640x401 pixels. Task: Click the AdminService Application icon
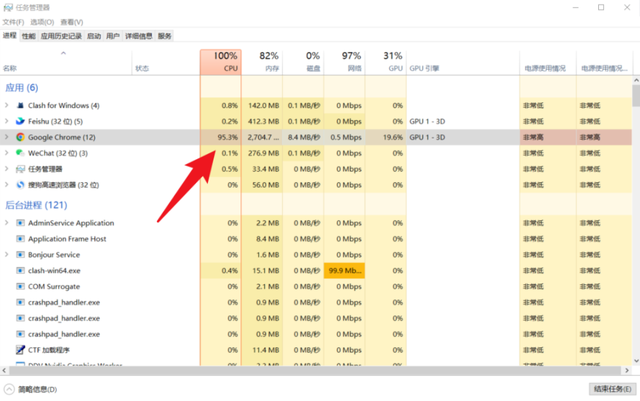20,223
